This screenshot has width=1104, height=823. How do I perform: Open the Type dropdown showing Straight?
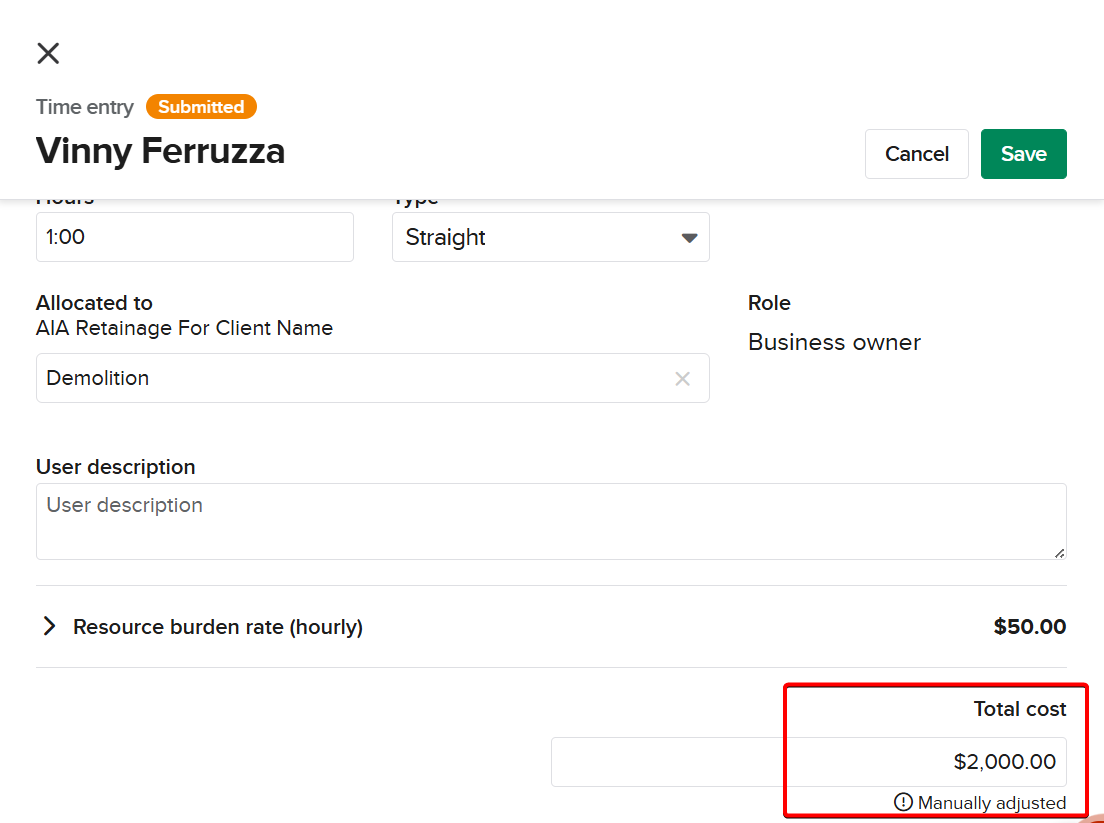(x=551, y=238)
